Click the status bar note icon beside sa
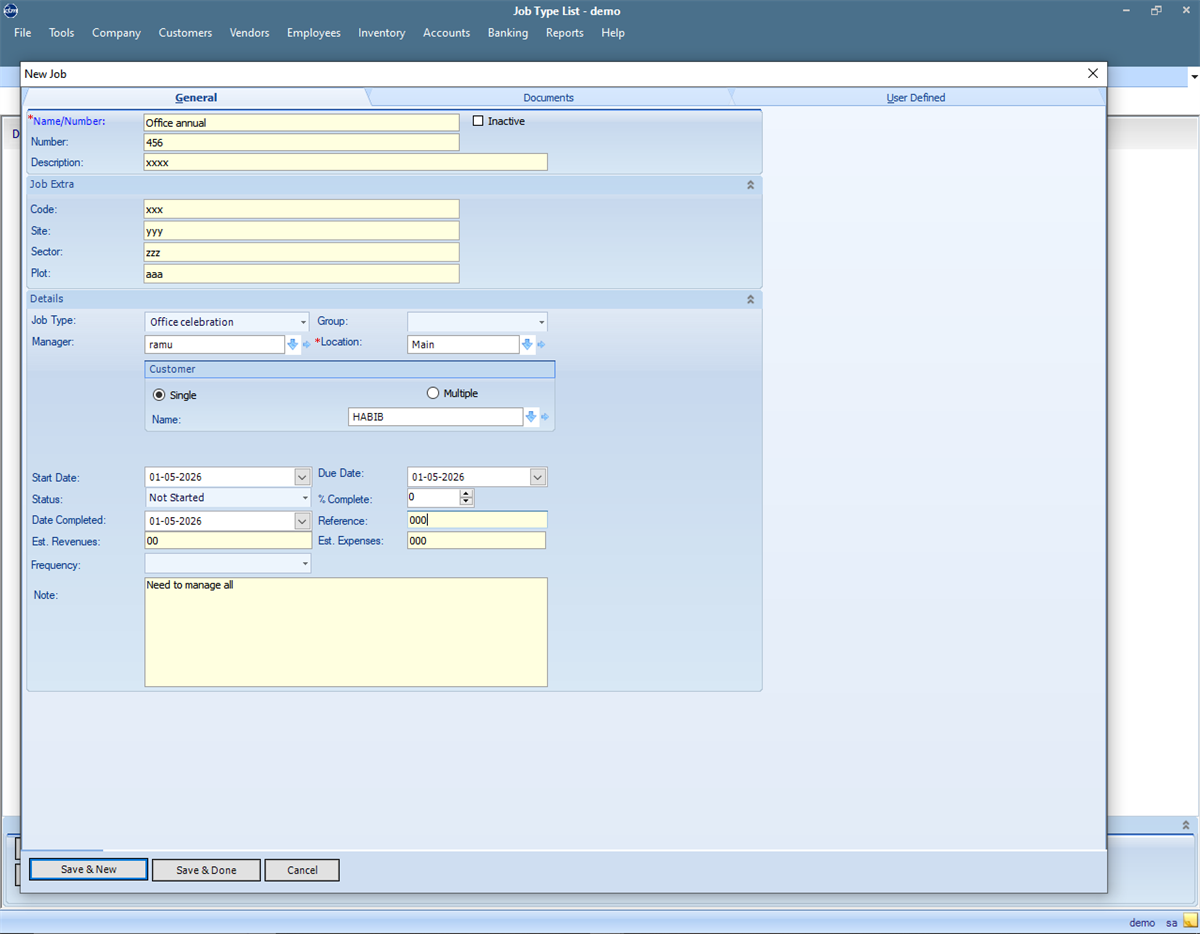 coord(1190,922)
